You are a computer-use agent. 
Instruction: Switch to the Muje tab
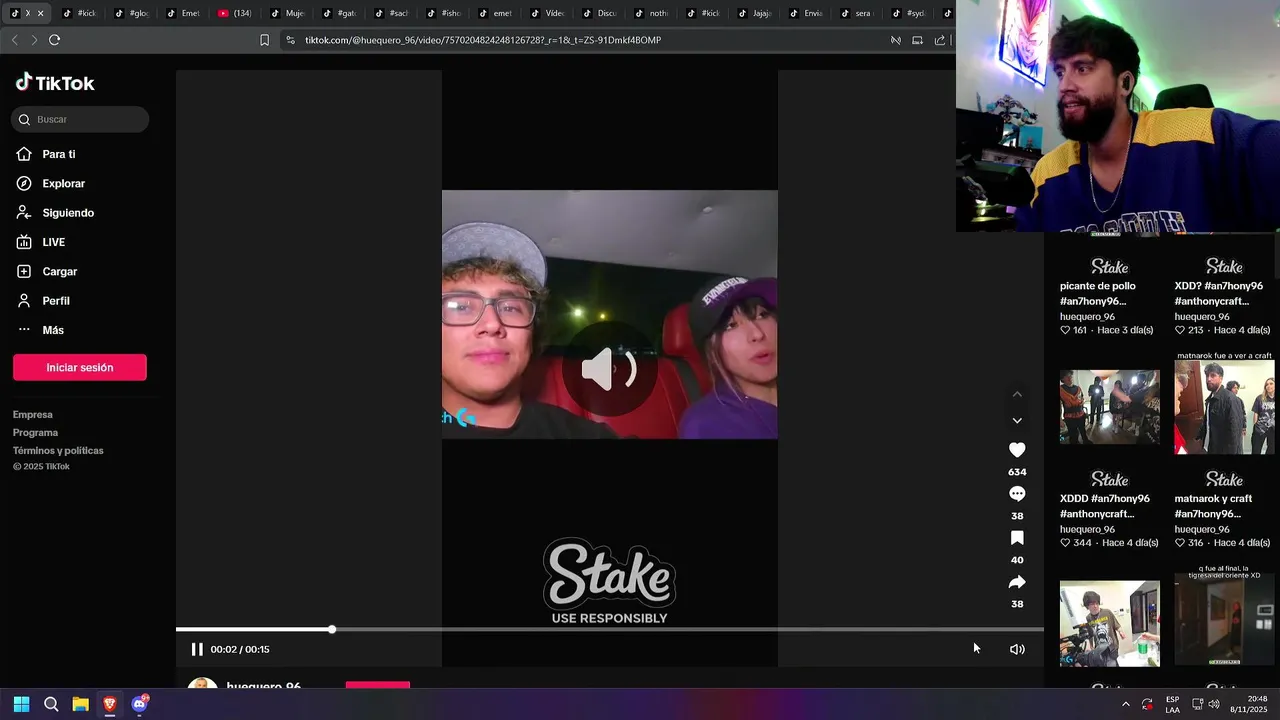pos(288,14)
